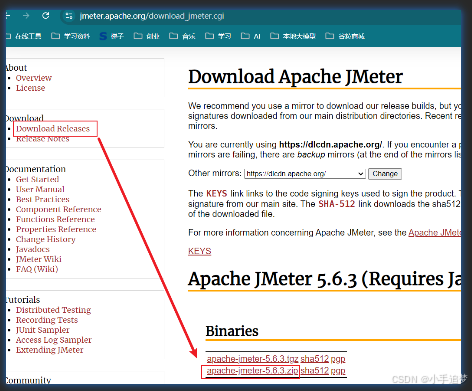Open the Get Started documentation link

tap(37, 179)
